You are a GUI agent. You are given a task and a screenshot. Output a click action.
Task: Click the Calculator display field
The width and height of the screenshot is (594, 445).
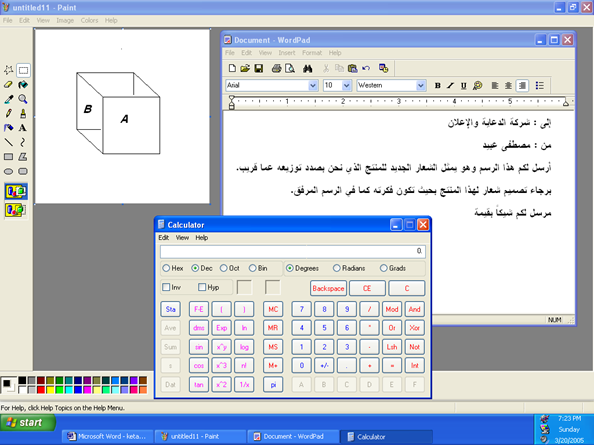(x=292, y=251)
